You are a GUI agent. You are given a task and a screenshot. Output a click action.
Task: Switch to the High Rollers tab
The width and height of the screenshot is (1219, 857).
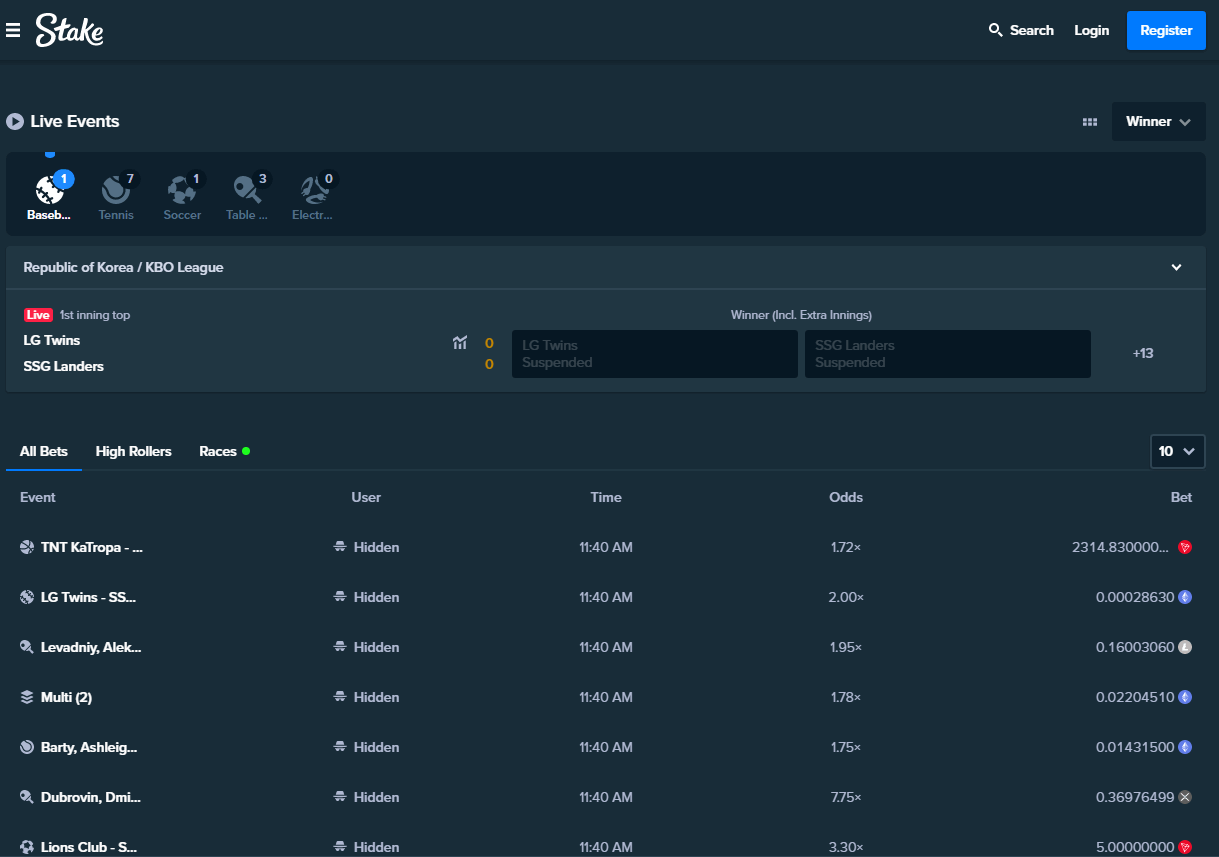click(134, 451)
